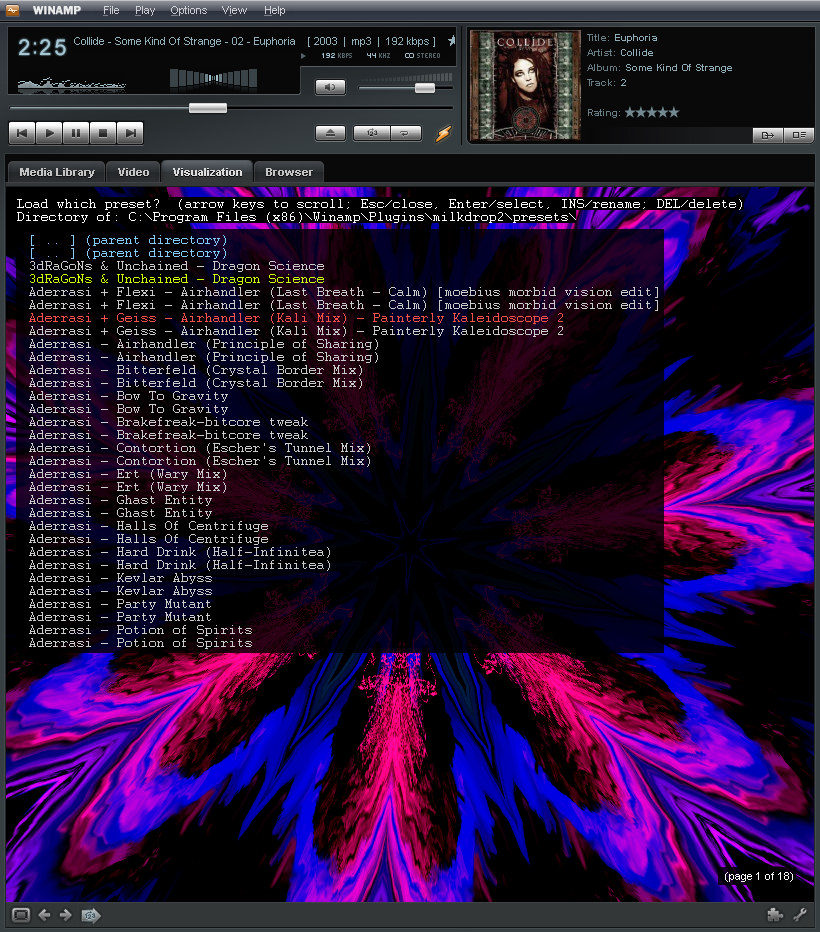Go to the previous visualization preset
The height and width of the screenshot is (932, 820).
(45, 915)
